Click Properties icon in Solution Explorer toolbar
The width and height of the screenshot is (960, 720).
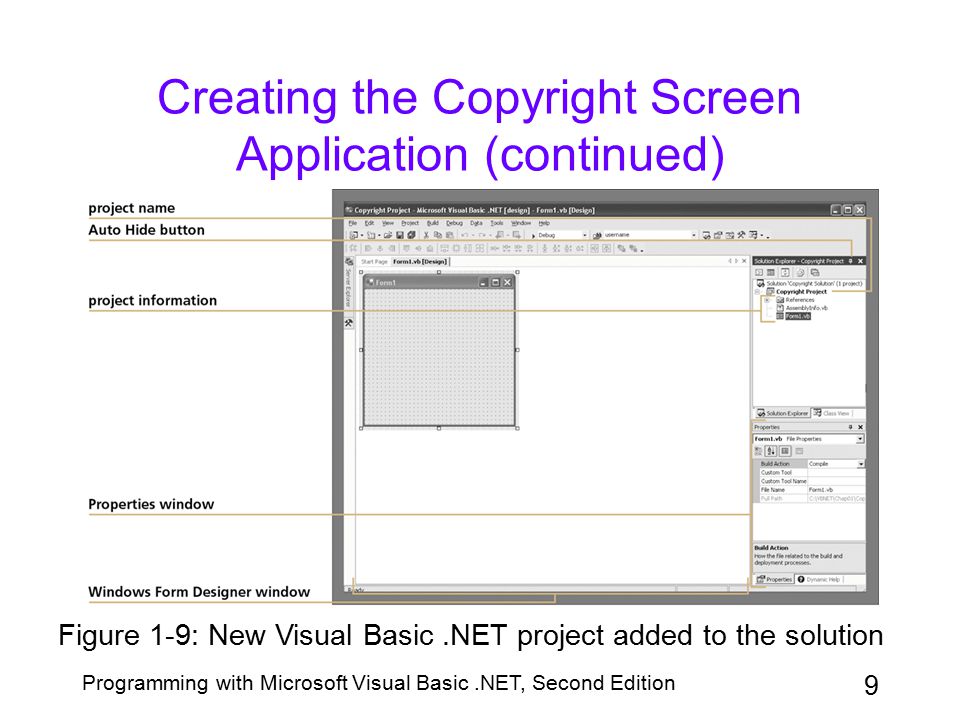click(x=815, y=272)
